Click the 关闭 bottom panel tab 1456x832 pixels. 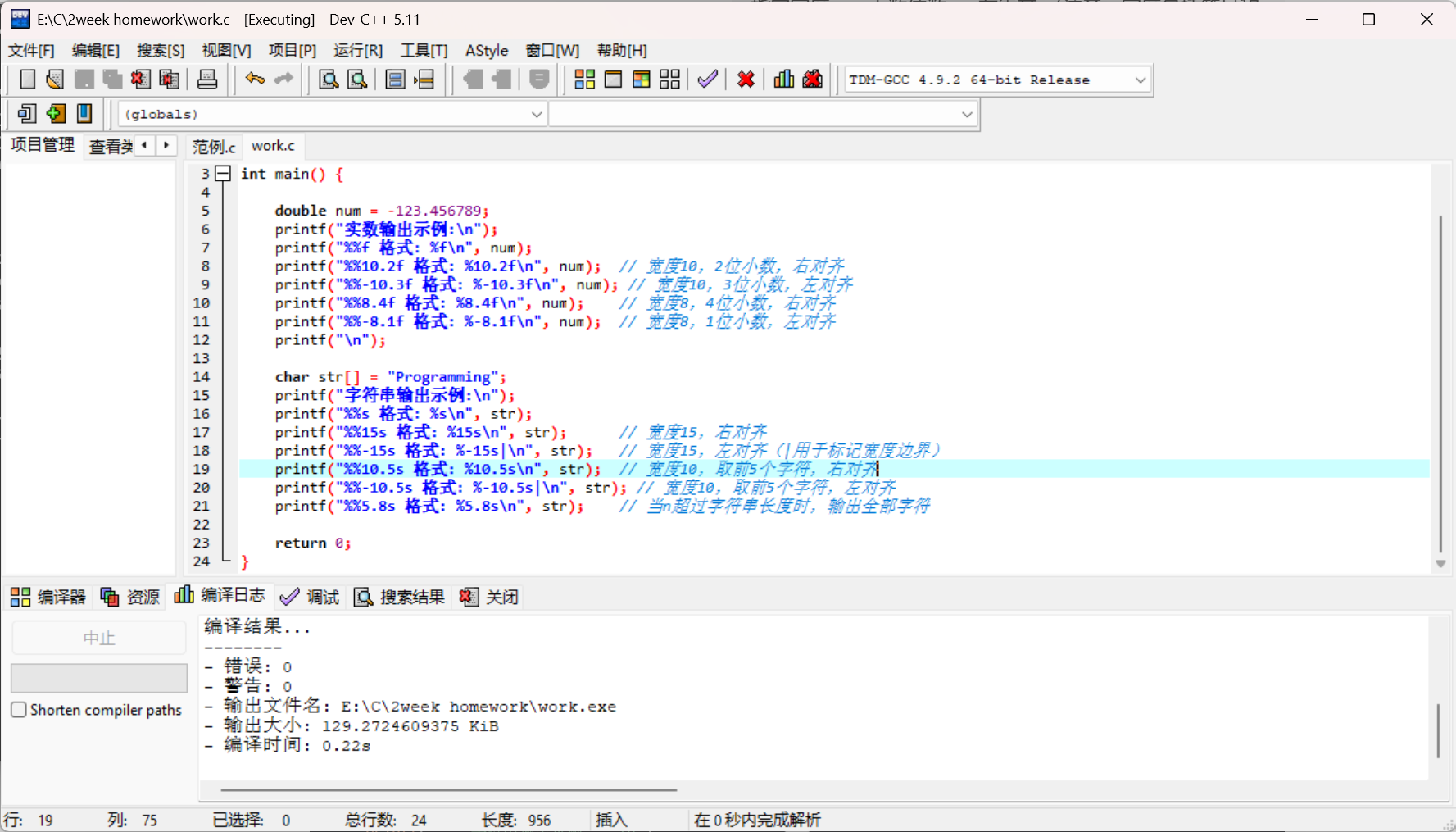[x=490, y=597]
